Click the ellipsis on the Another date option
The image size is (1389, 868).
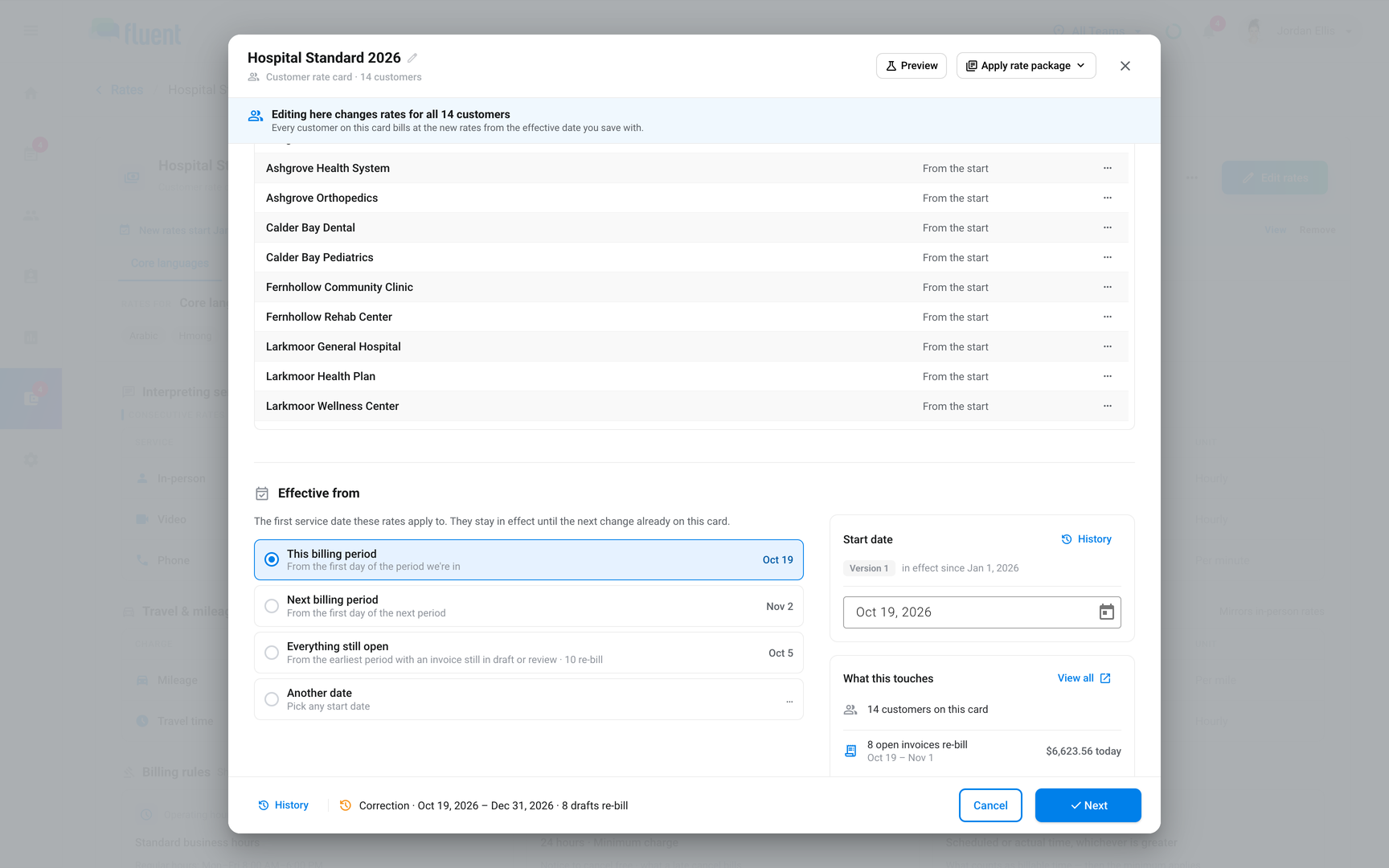click(789, 702)
